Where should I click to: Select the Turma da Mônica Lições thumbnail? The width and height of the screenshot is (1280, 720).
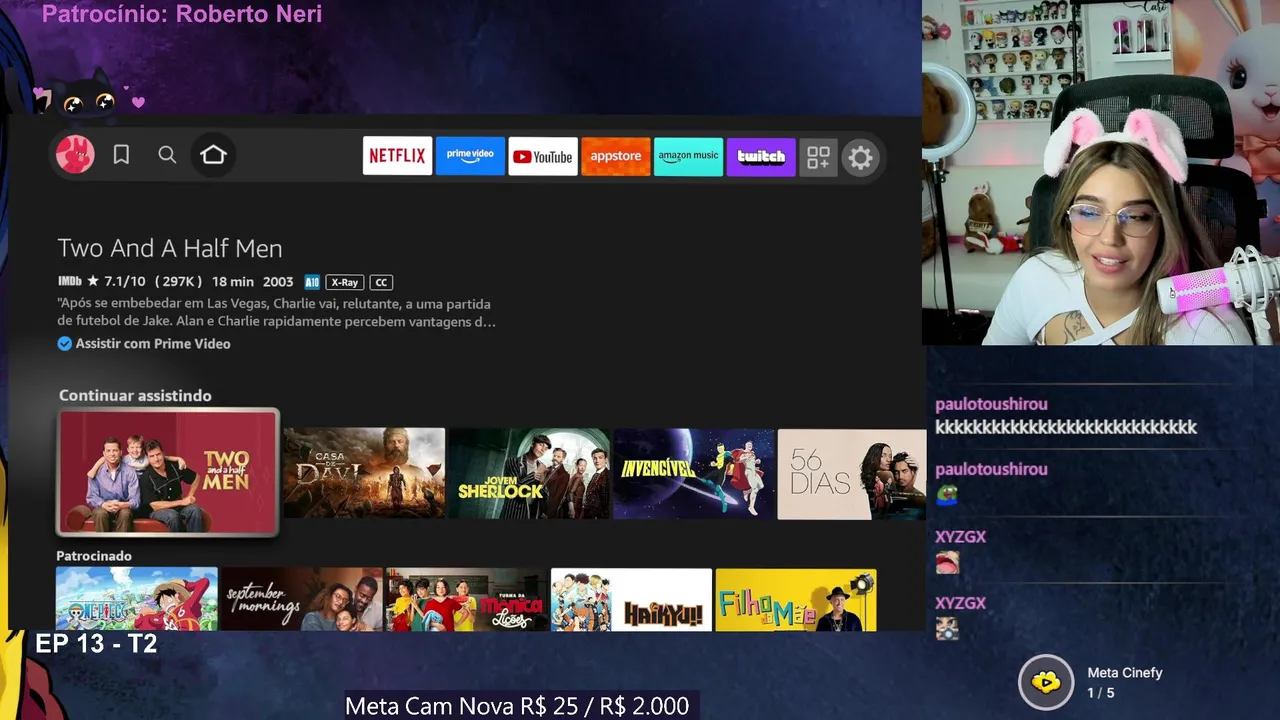[467, 599]
